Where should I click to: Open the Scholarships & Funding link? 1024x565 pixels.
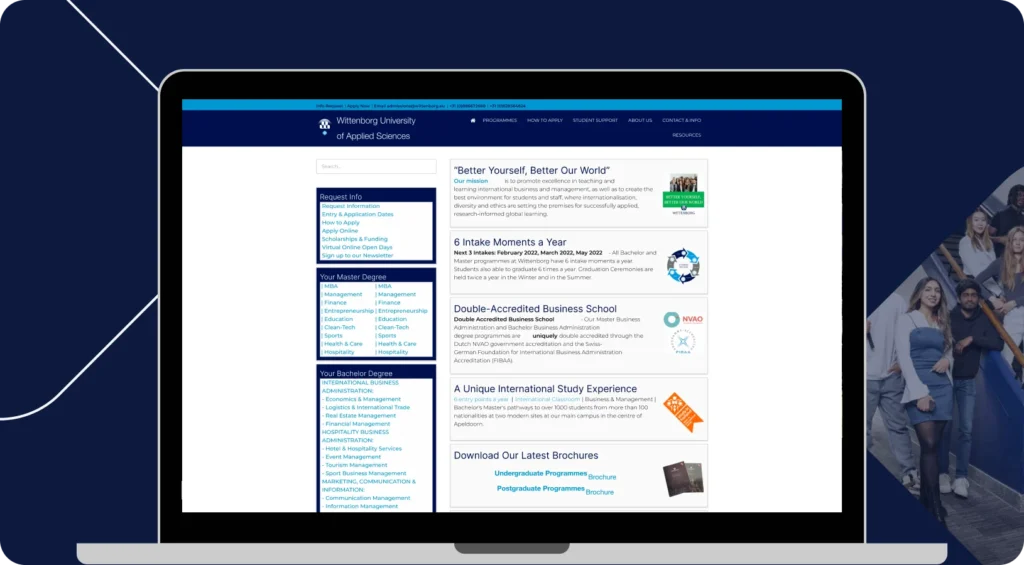(x=355, y=239)
